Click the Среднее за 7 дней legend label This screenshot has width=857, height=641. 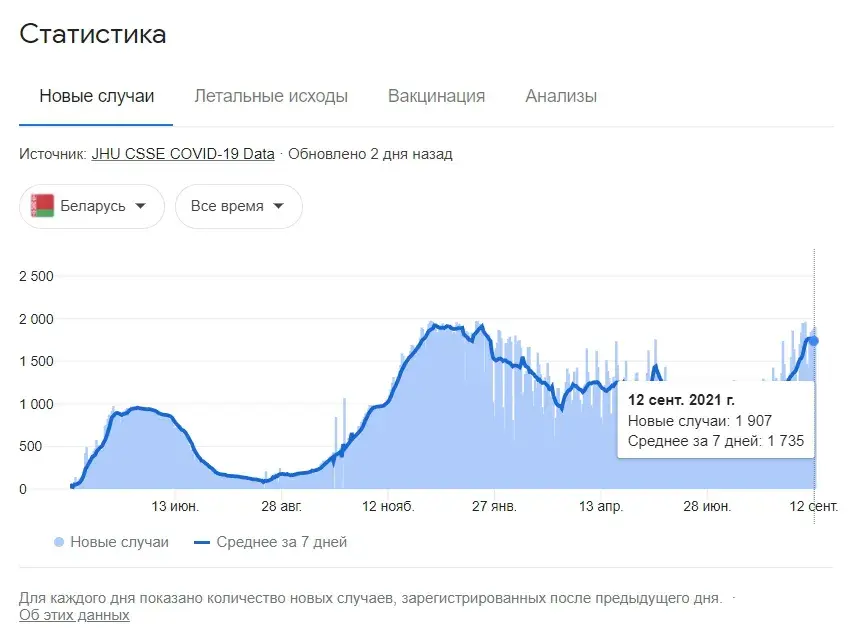pyautogui.click(x=281, y=542)
